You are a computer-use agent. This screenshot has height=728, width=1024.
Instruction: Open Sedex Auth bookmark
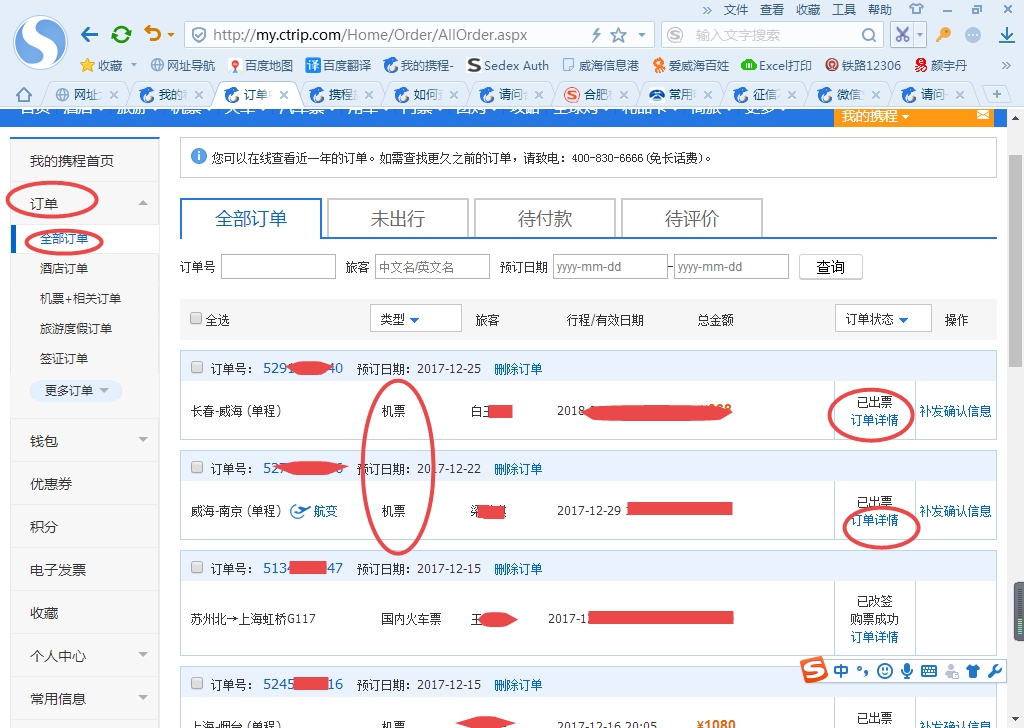(508, 65)
